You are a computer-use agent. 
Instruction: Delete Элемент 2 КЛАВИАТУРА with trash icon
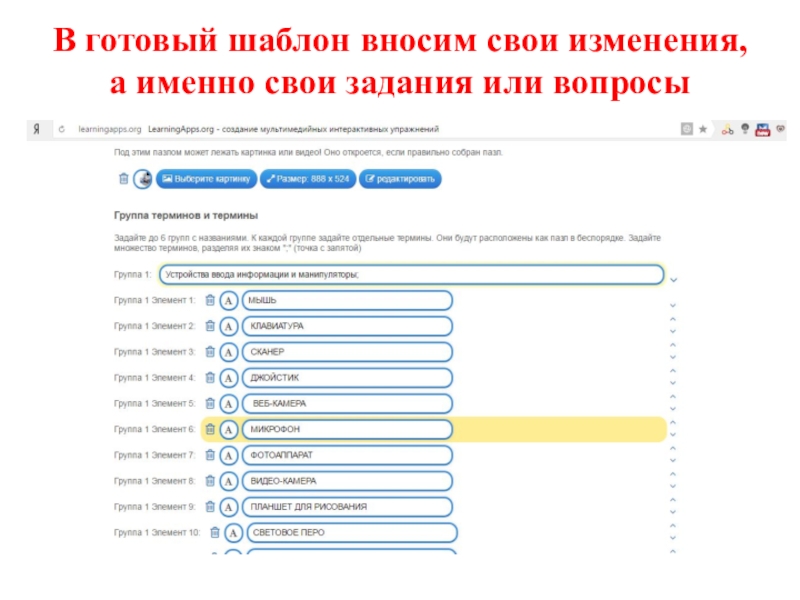(210, 326)
